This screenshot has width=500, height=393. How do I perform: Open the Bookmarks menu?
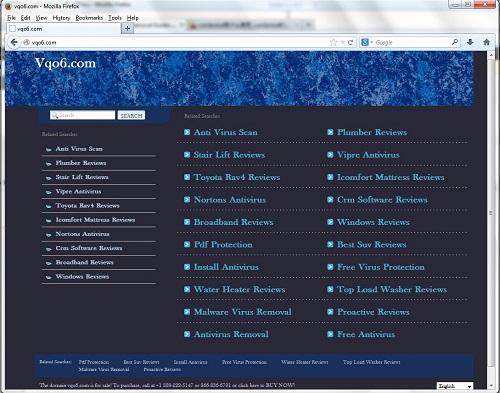point(89,18)
